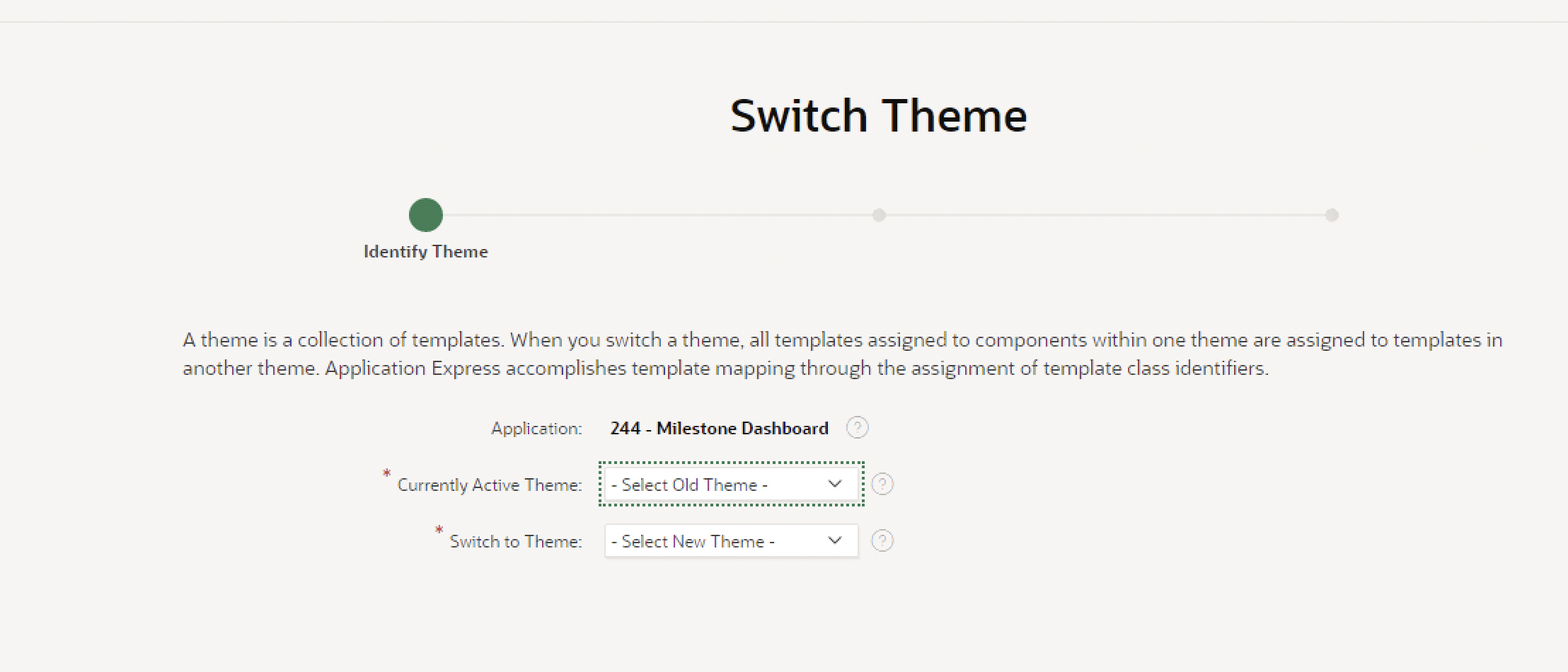Viewport: 1568px width, 672px height.
Task: Click the middle wizard progress dot
Action: pyautogui.click(x=879, y=215)
